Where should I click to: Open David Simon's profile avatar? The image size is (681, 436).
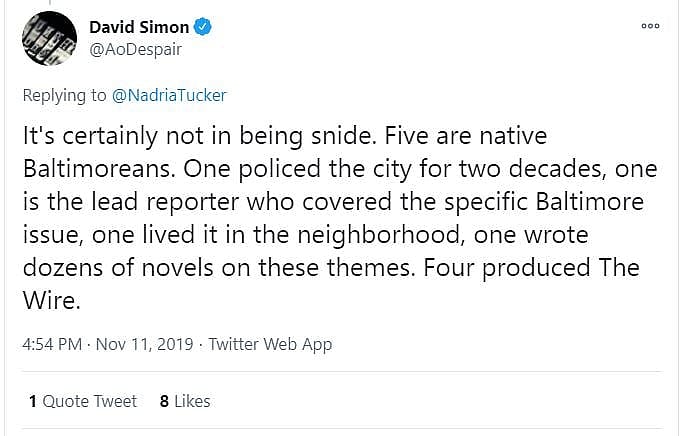(x=49, y=38)
